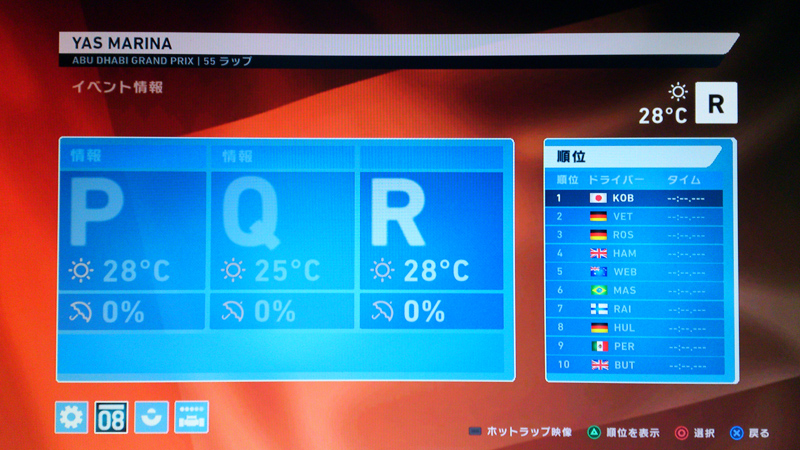Viewport: 800px width, 450px height.
Task: Click the umbrella rain icon in Practice panel
Action: [81, 311]
